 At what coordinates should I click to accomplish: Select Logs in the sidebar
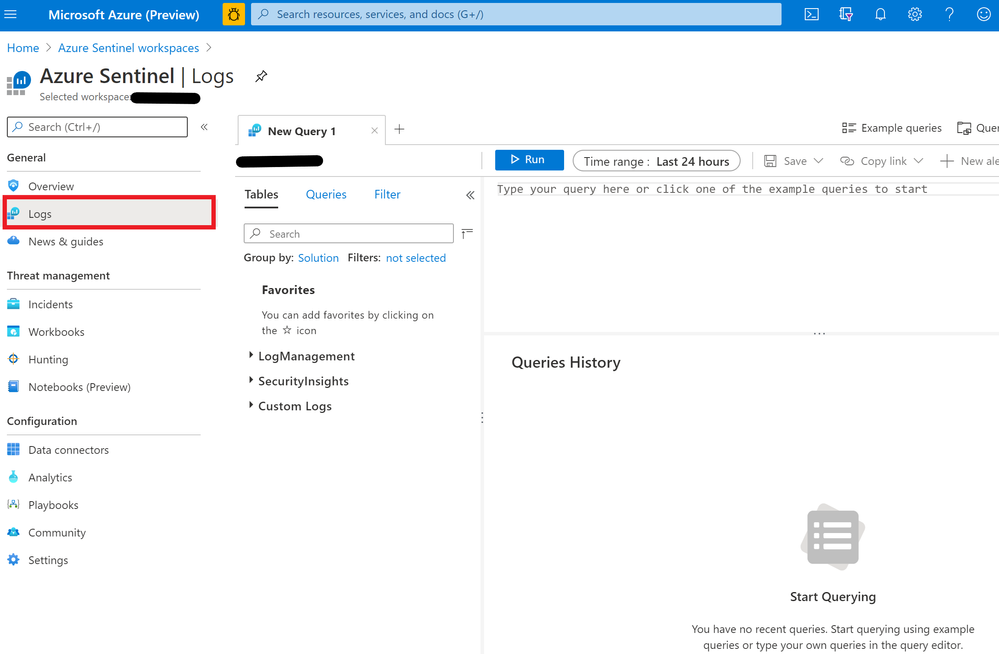click(109, 214)
